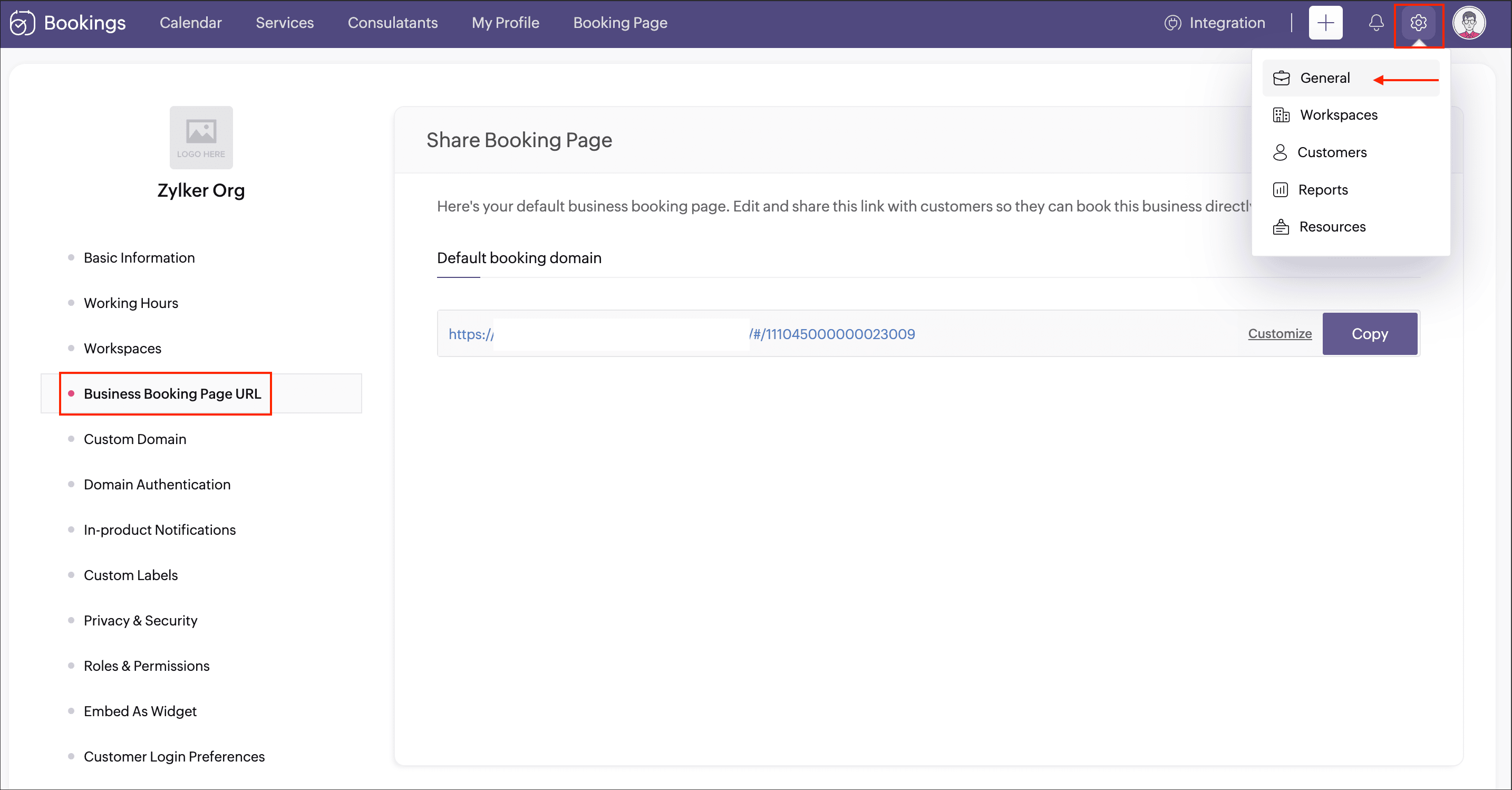Open the Default booking domain tab

tap(519, 258)
